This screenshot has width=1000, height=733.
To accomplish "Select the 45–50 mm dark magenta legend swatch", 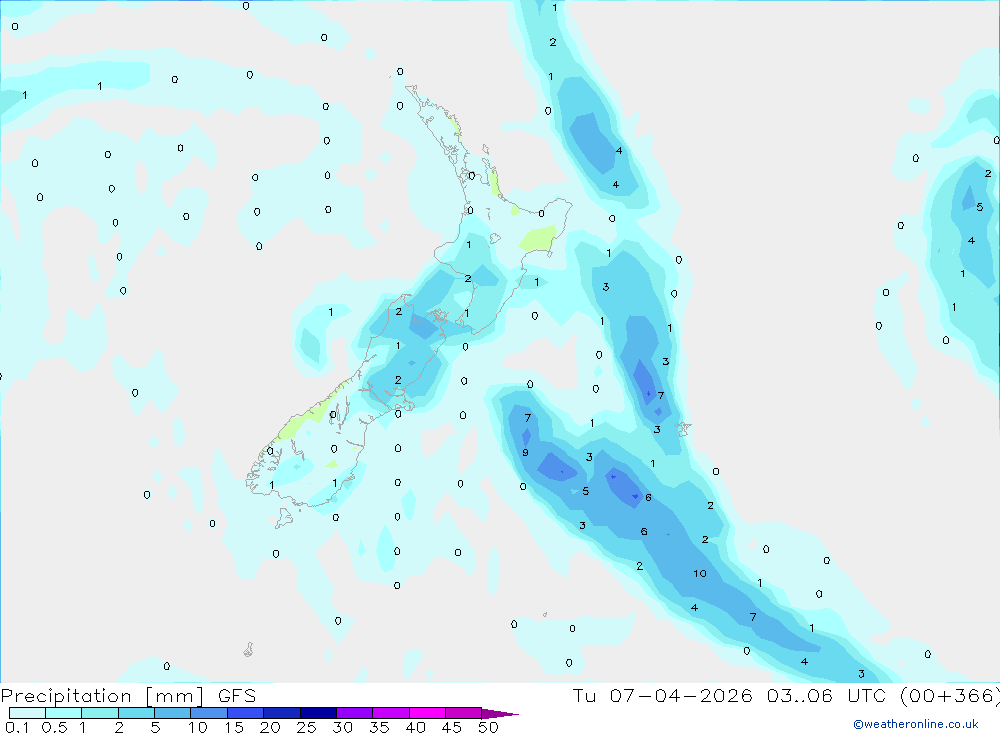I will [464, 713].
